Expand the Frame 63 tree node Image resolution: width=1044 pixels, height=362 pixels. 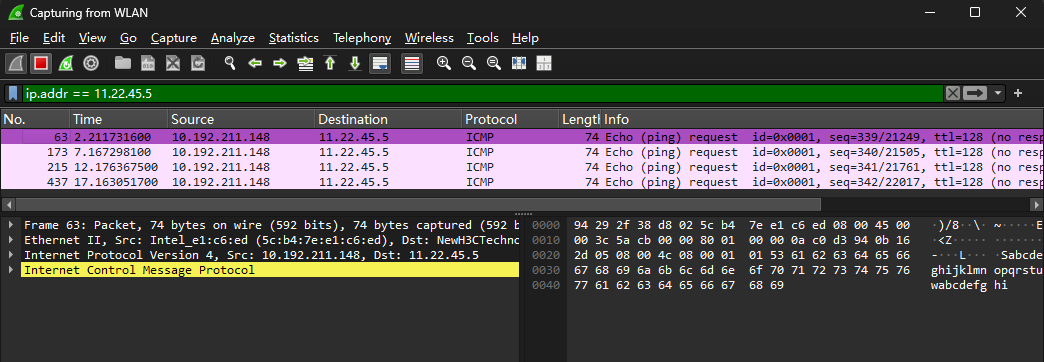[11, 224]
